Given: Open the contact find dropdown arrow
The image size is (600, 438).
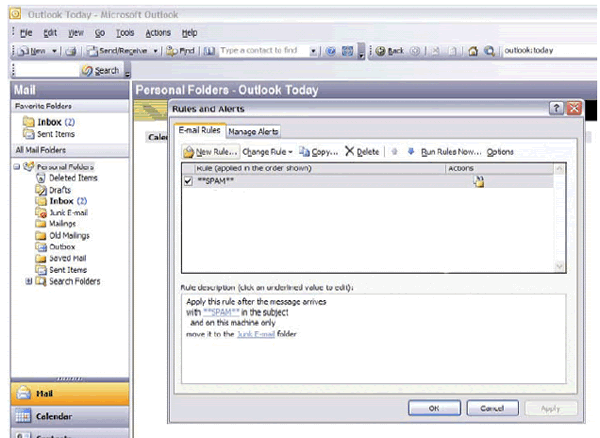Looking at the screenshot, I should (x=313, y=51).
